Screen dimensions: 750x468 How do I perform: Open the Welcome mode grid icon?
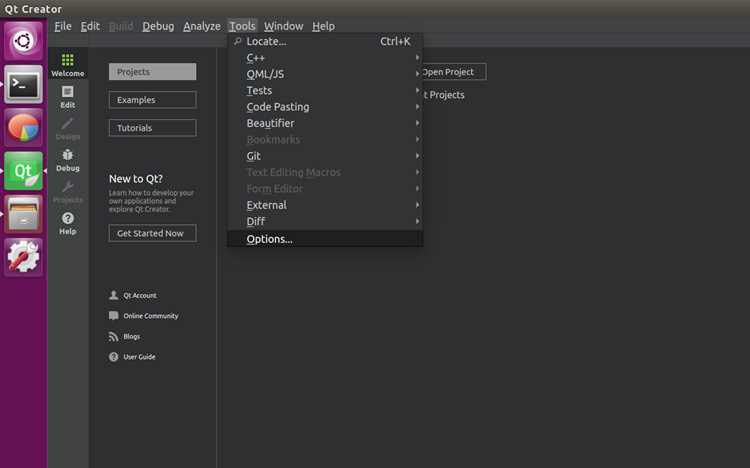67,60
